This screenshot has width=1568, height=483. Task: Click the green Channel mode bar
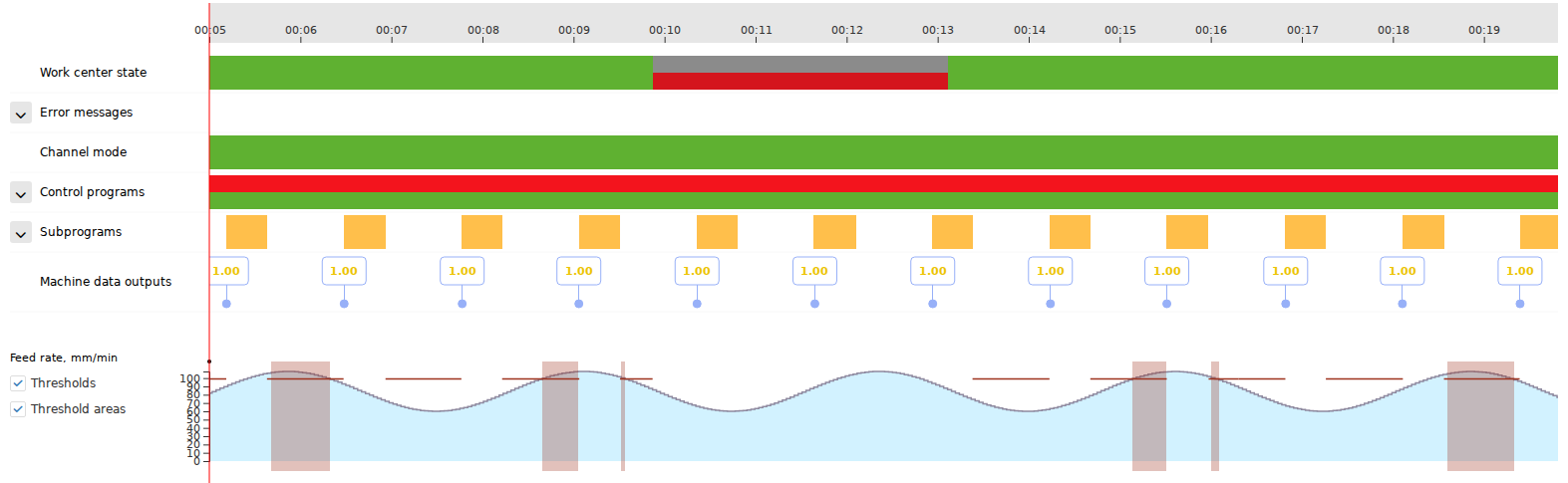pyautogui.click(x=883, y=152)
